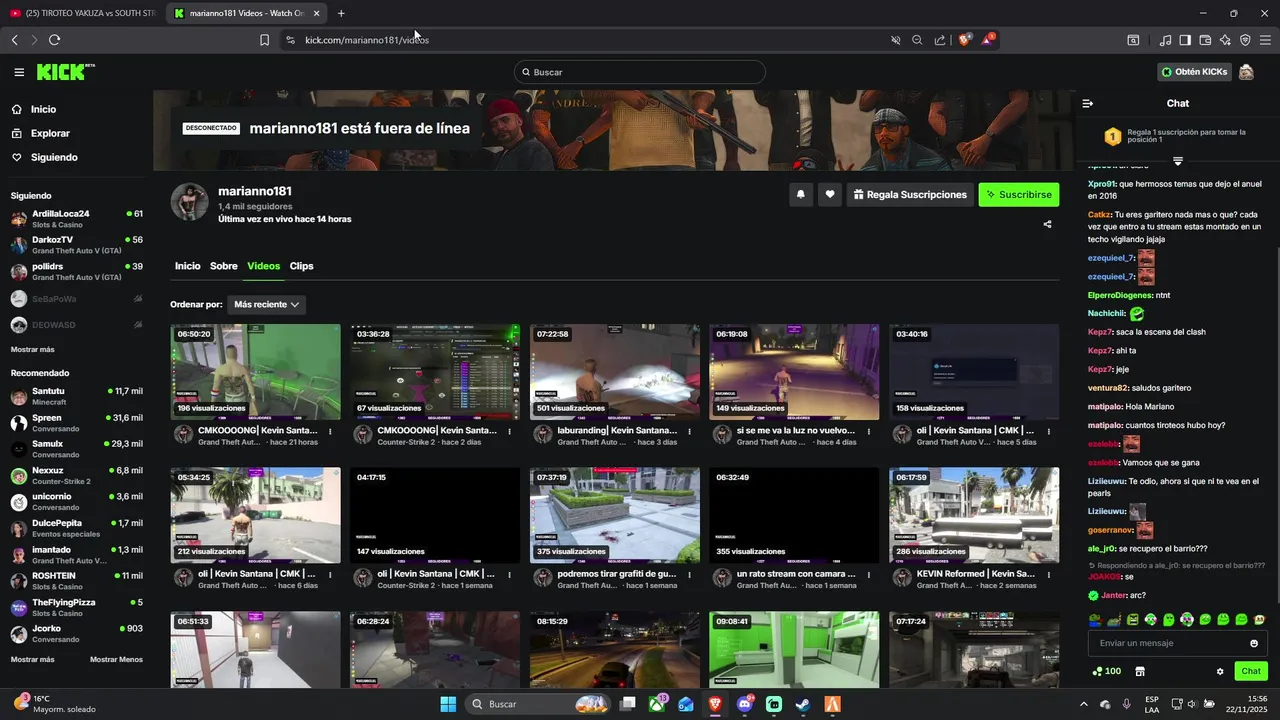Toggle Brave sidebar panel icon
1280x720 pixels.
tap(1185, 40)
